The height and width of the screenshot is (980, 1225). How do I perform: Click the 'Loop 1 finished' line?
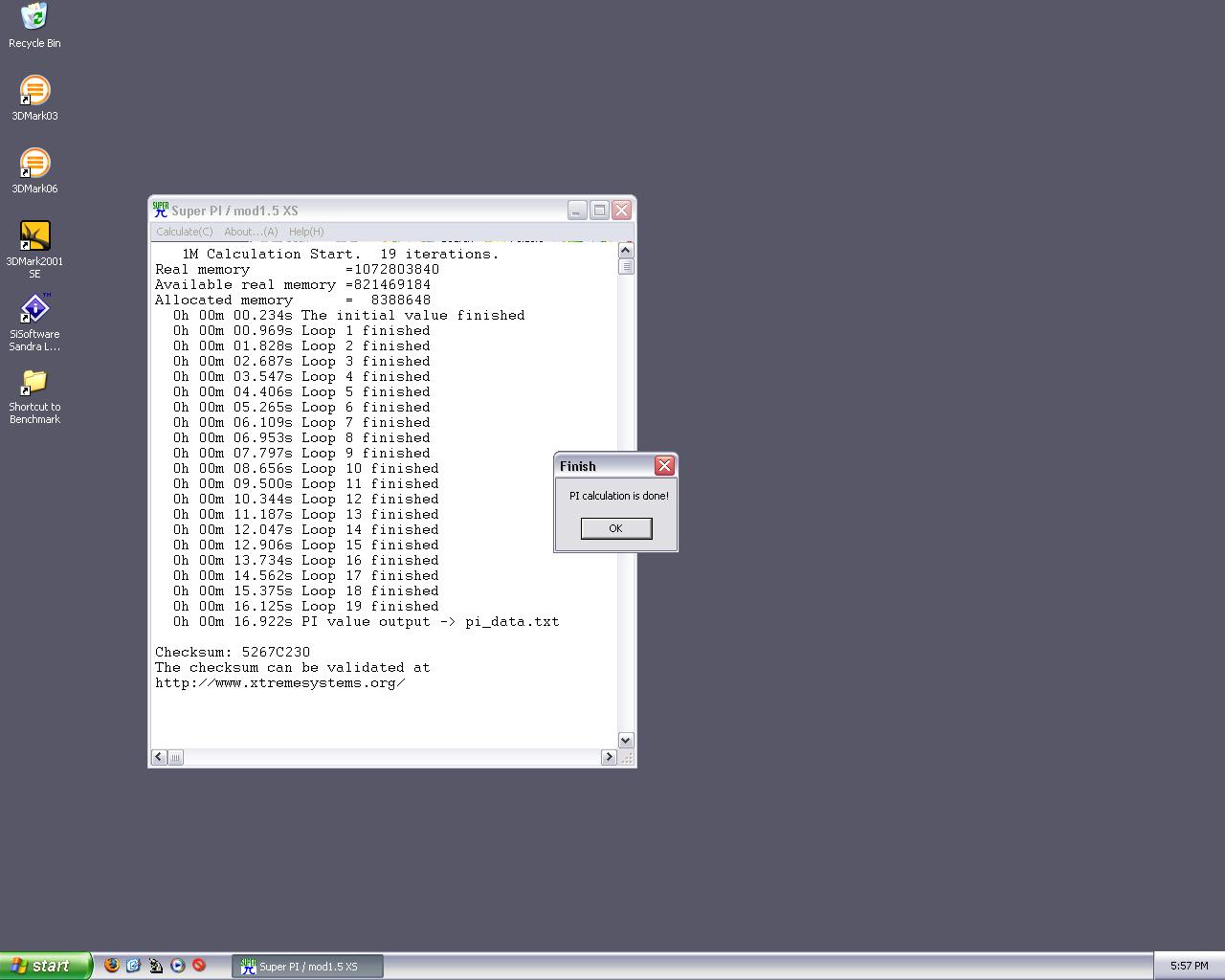click(x=301, y=330)
